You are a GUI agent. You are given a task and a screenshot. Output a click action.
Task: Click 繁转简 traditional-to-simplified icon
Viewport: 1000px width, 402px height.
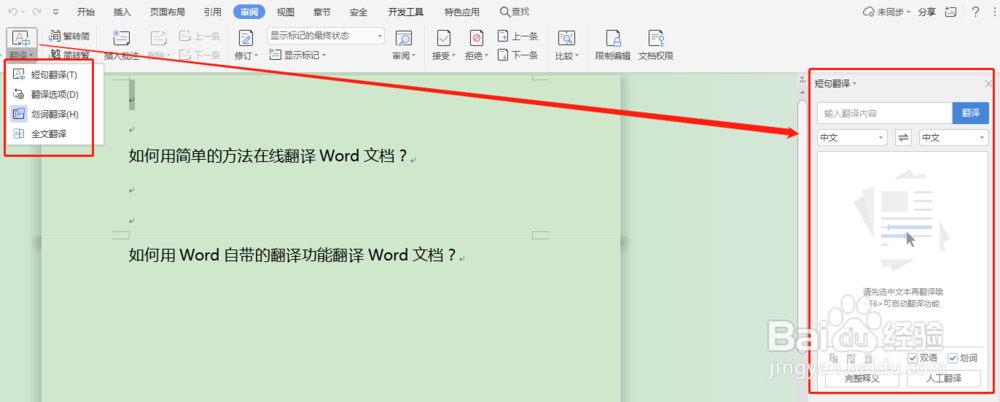[x=55, y=36]
